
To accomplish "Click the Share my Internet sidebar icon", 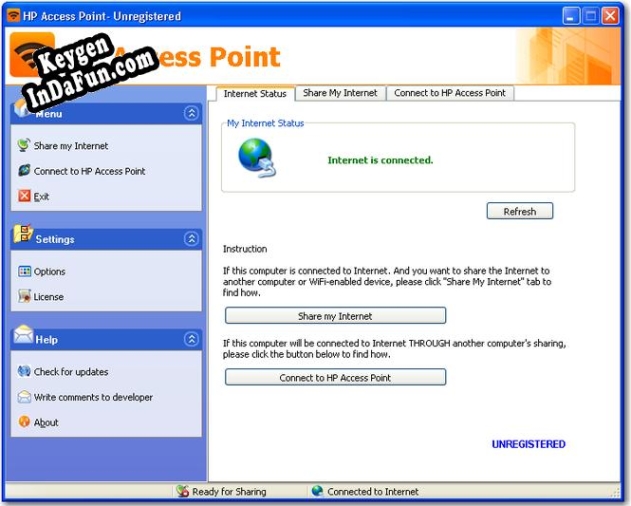I will [x=24, y=145].
